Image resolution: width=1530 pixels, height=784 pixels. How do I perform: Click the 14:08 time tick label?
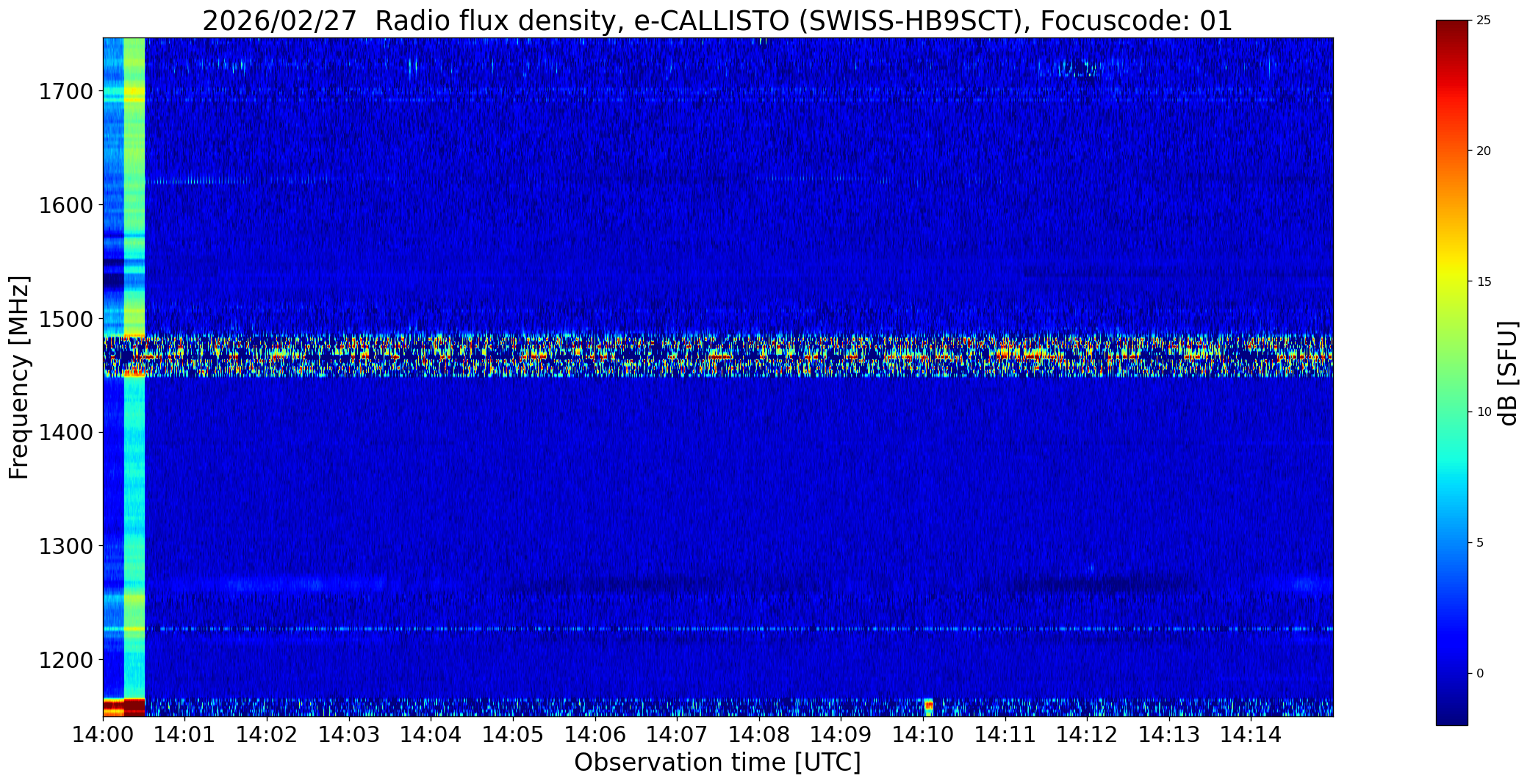(759, 734)
